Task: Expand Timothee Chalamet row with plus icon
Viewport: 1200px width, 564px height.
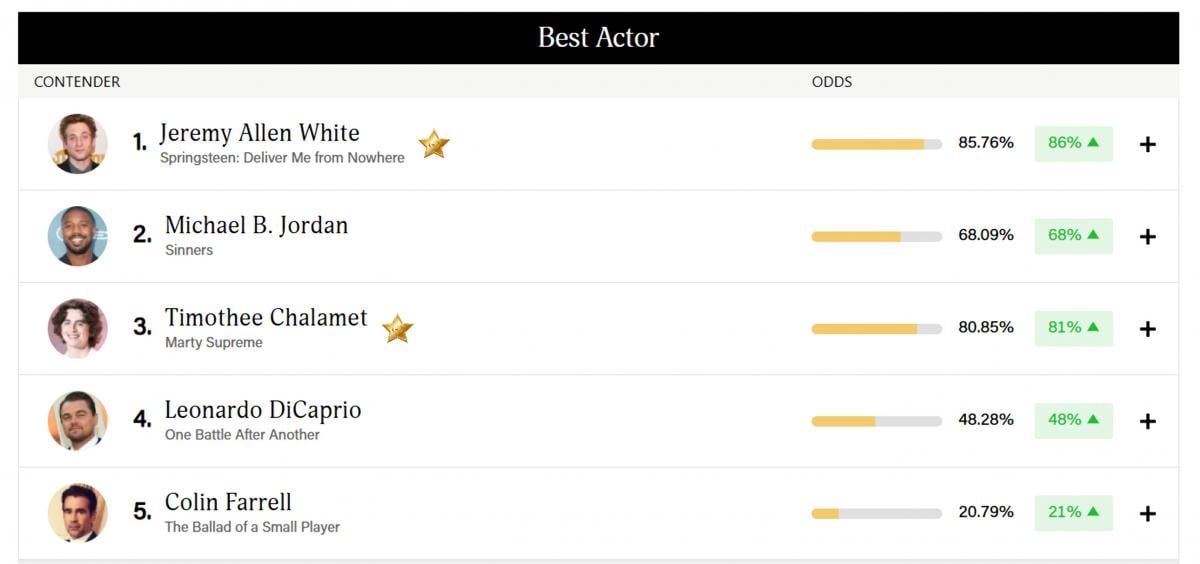Action: (x=1148, y=329)
